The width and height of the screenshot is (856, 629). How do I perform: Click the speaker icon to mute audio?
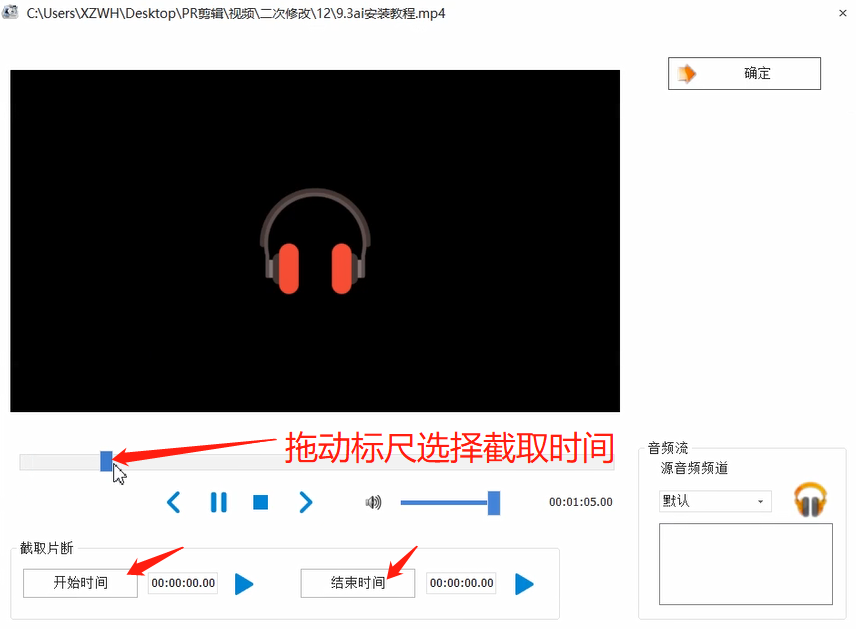pos(372,502)
